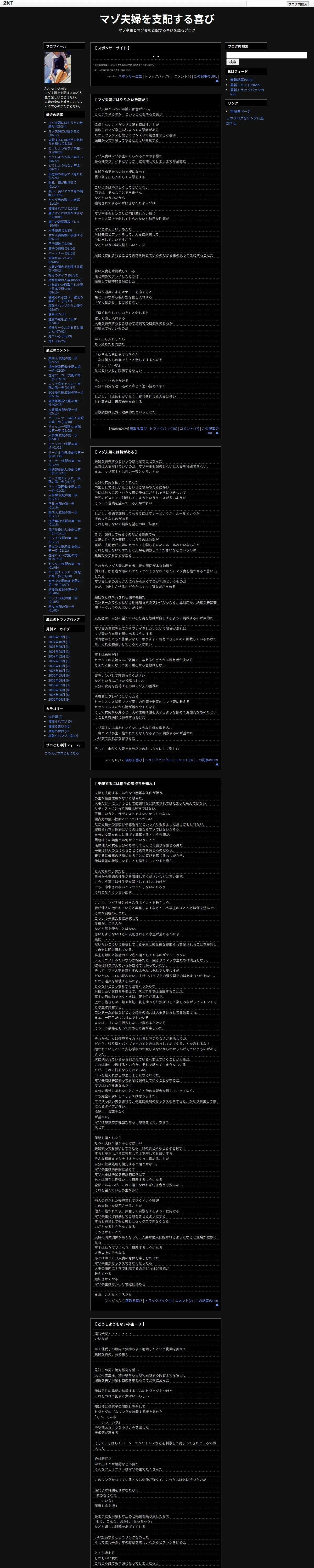Screen dimensions: 314x1568
Task: Open the 2007年01月 archive link
Action: click(59, 661)
